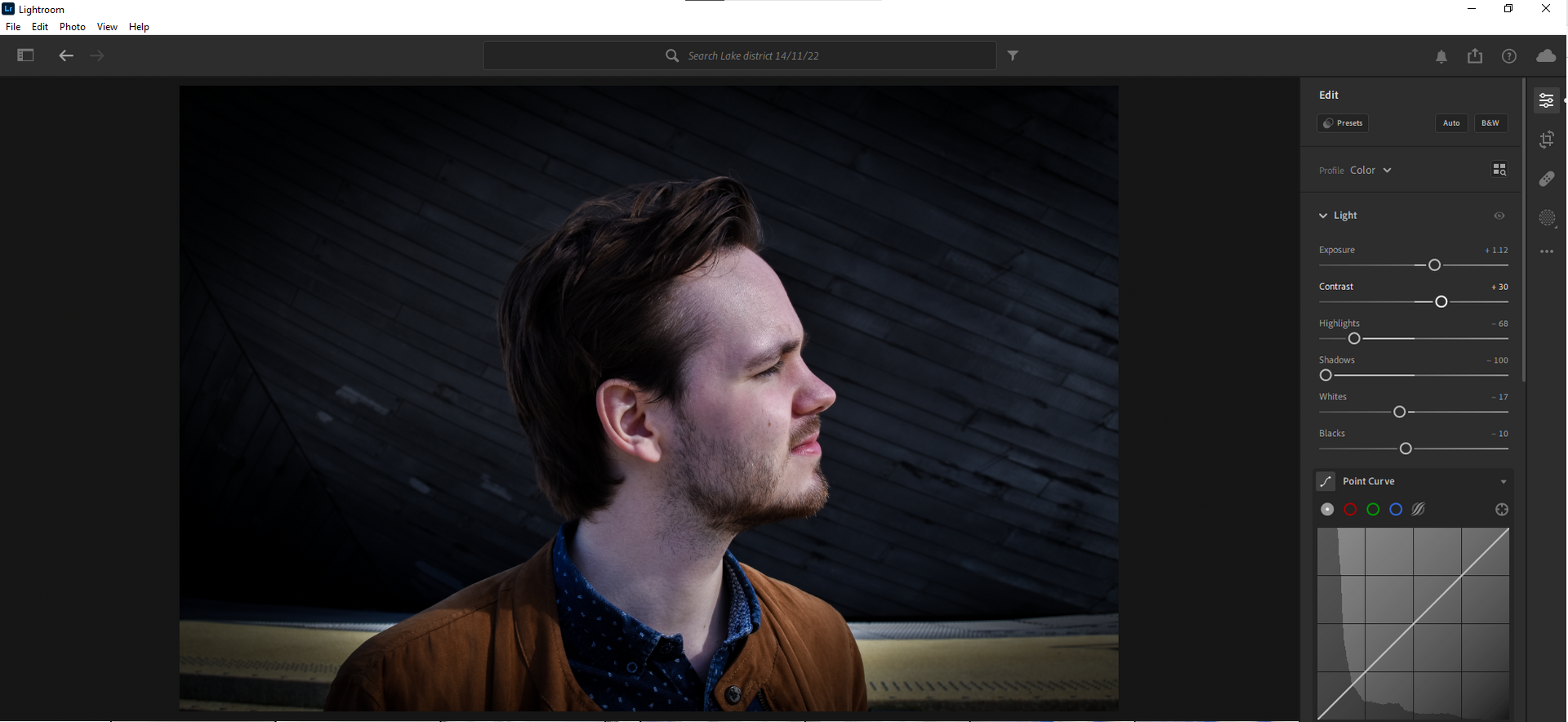Click the Blacks slider handle
The height and width of the screenshot is (722, 1568).
1405,449
